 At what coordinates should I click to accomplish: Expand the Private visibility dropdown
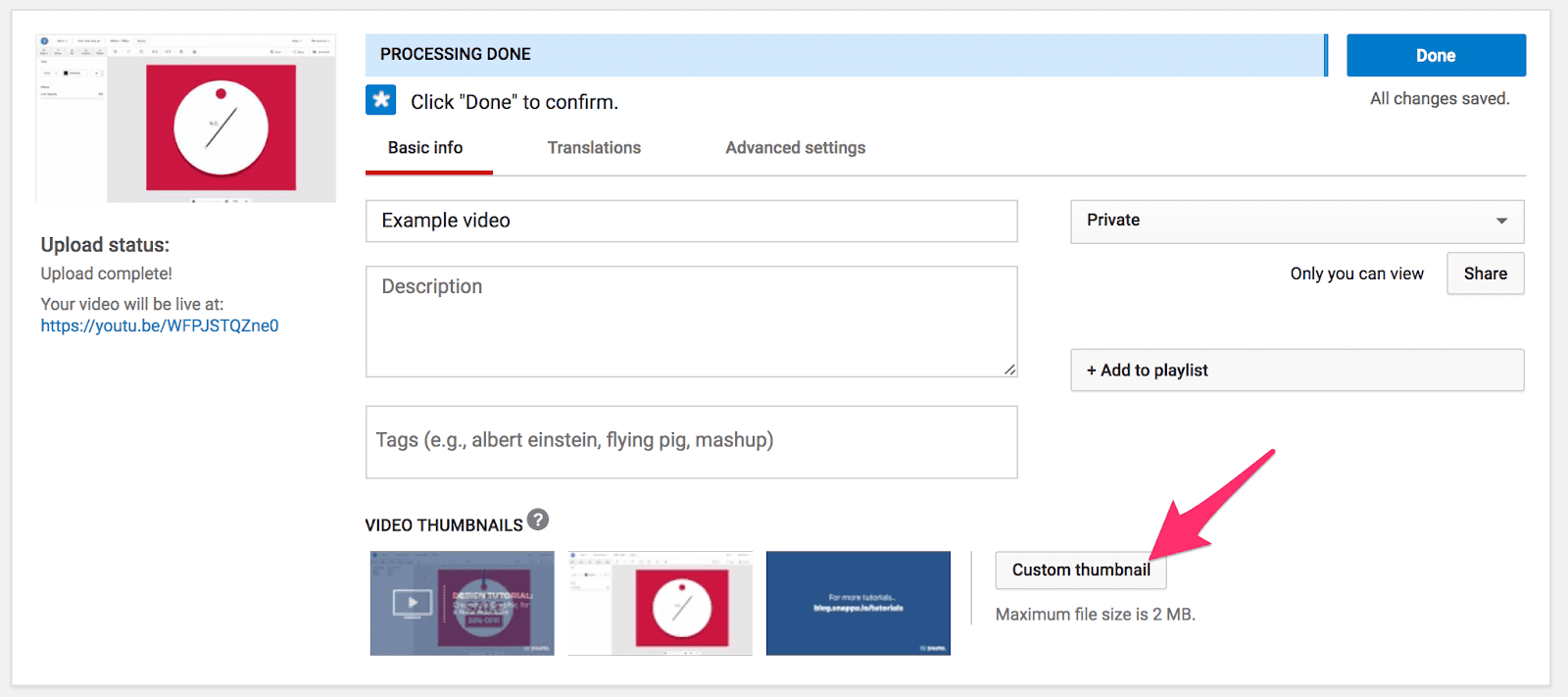pos(1297,221)
